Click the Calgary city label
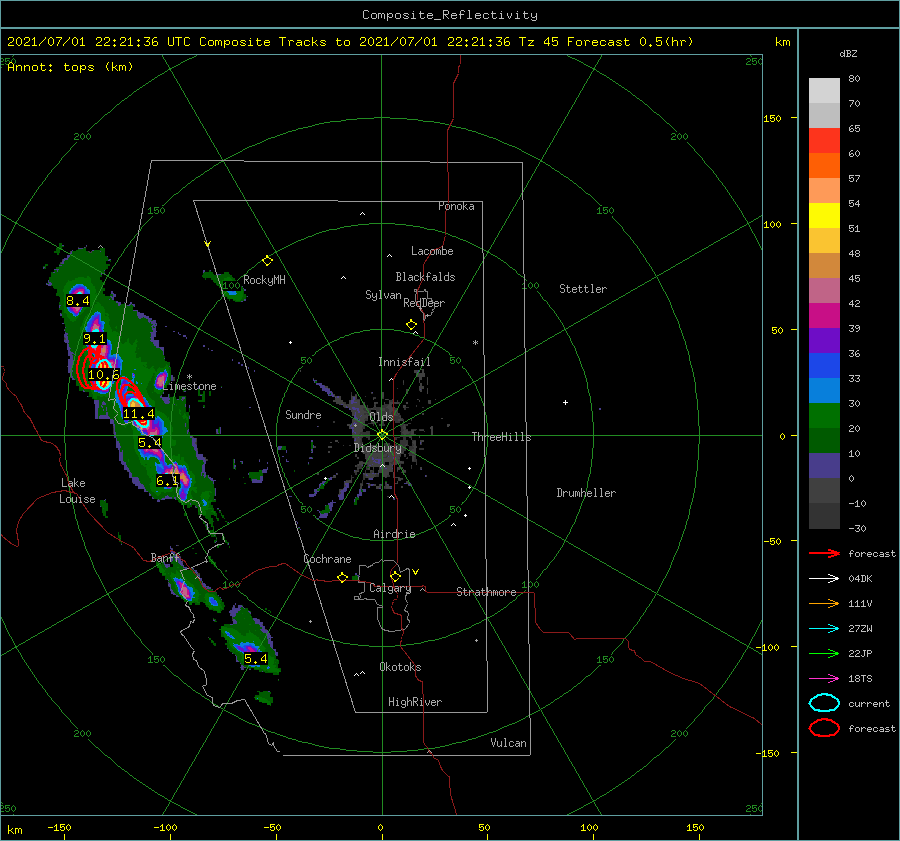Screen dimensions: 900x841 tap(390, 588)
